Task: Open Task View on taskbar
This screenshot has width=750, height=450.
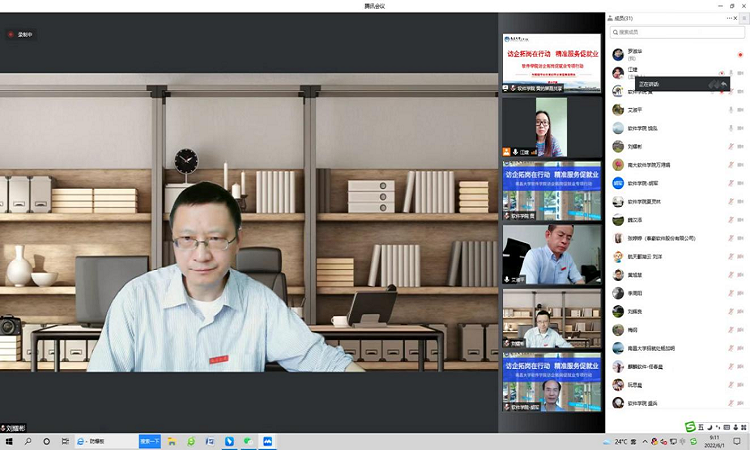Action: tap(65, 441)
